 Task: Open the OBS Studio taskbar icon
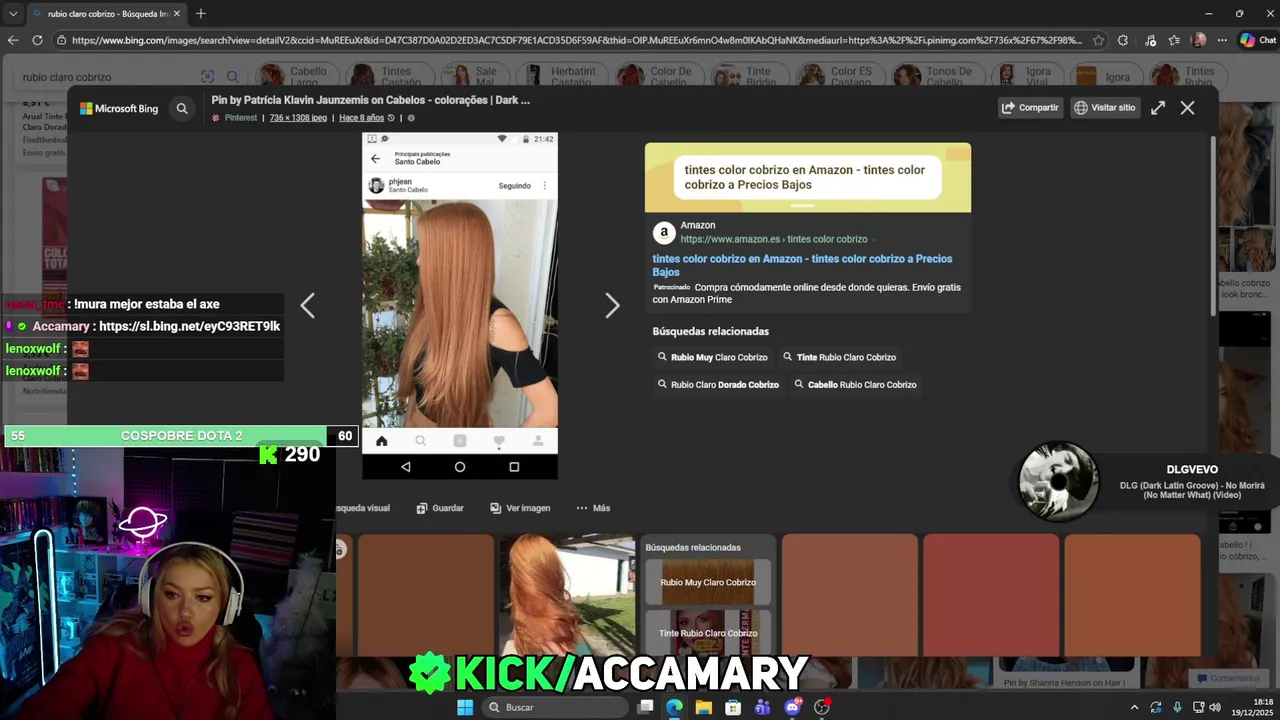coord(822,707)
